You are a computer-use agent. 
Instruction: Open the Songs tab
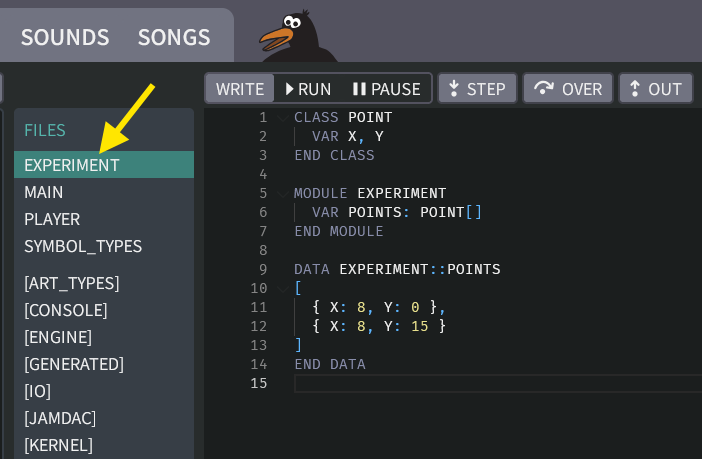click(174, 37)
